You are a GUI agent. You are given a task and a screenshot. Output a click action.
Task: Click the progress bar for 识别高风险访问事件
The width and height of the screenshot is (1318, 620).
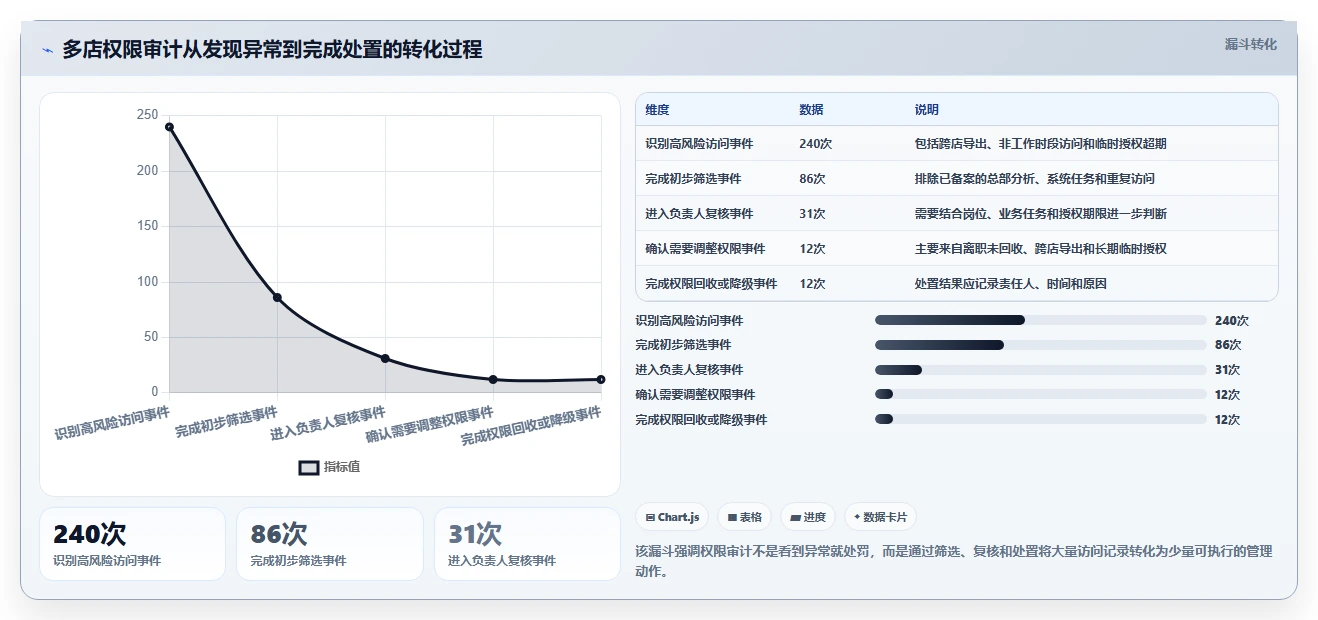point(1041,320)
